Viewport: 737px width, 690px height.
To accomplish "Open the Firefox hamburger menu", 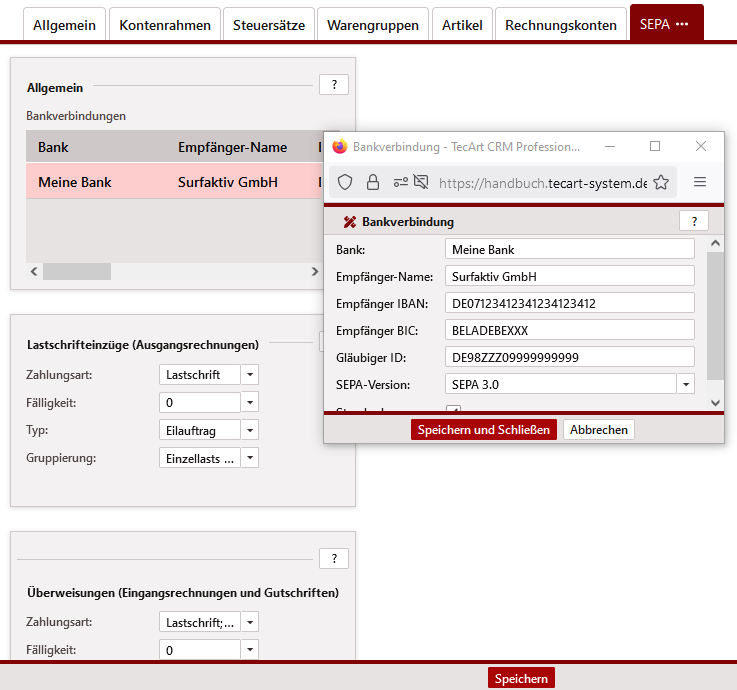I will coord(700,182).
